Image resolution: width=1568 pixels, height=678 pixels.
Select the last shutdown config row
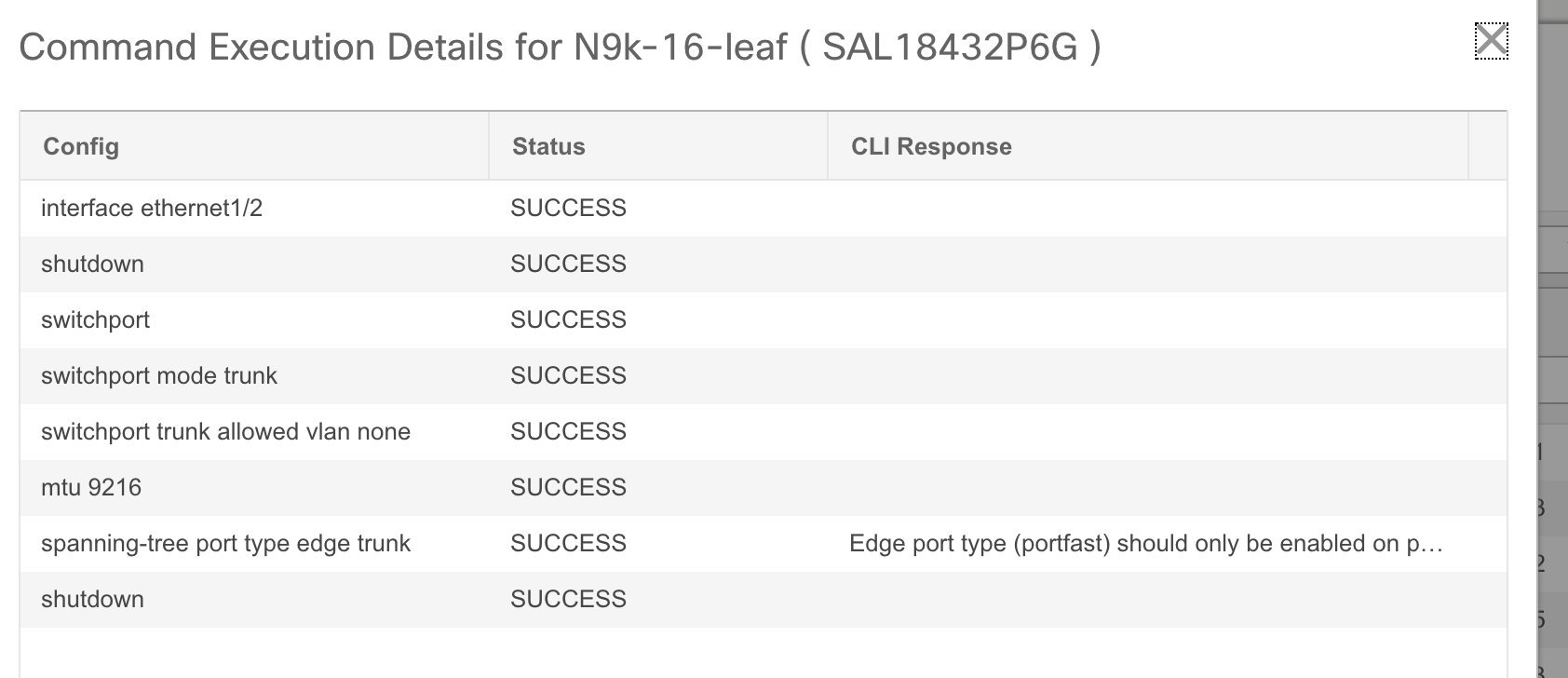[763, 599]
